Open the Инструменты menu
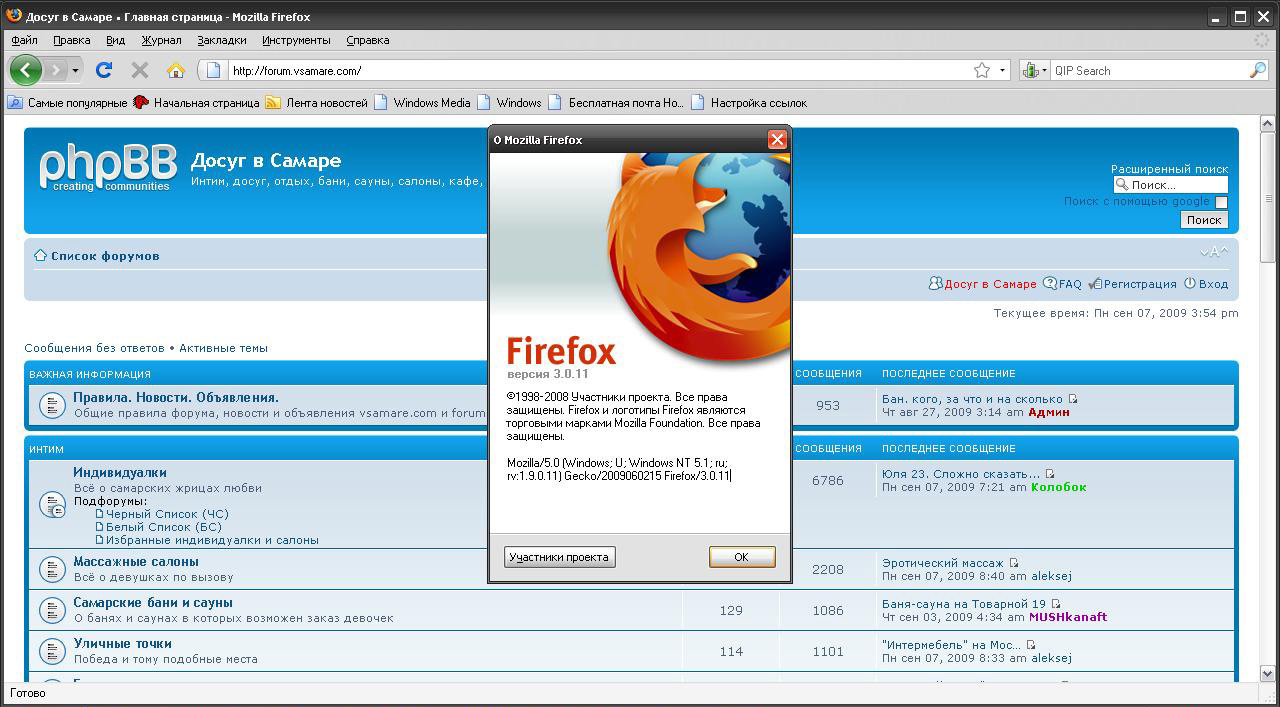This screenshot has width=1280, height=707. coord(296,40)
